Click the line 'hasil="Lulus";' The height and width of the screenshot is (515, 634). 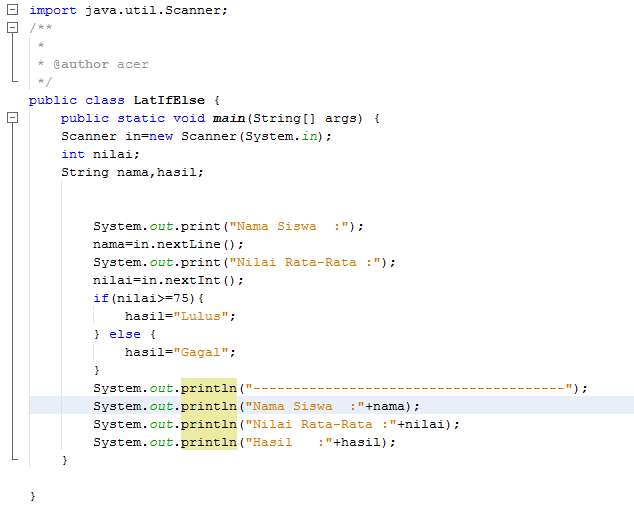coord(180,316)
